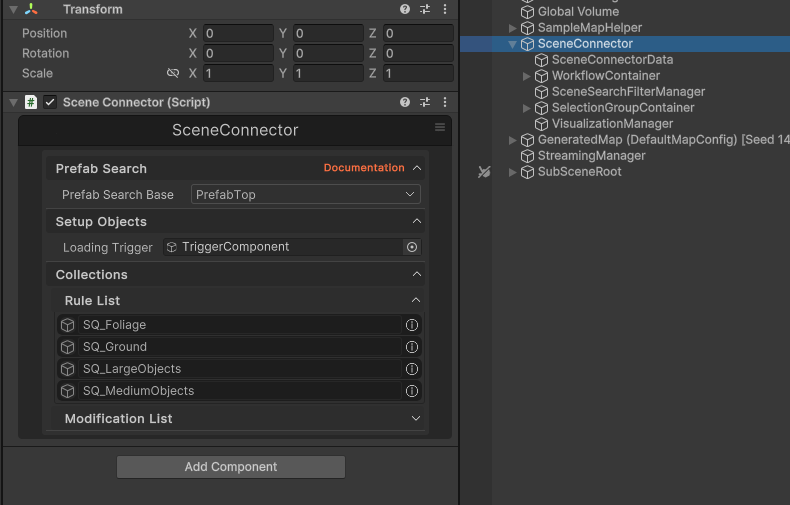The height and width of the screenshot is (505, 790).
Task: Click the Add Component button
Action: point(231,467)
